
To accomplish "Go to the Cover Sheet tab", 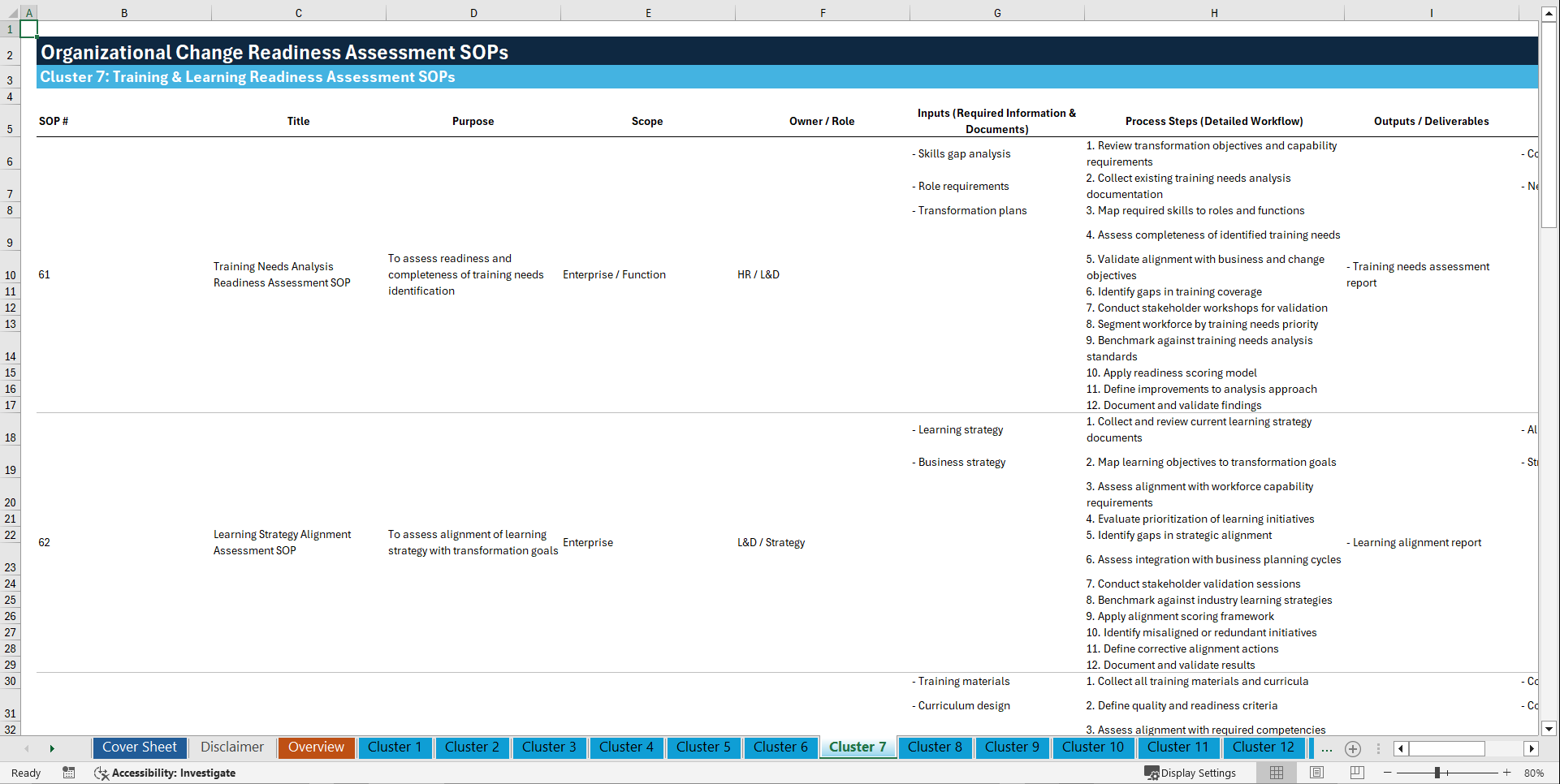I will pos(139,747).
